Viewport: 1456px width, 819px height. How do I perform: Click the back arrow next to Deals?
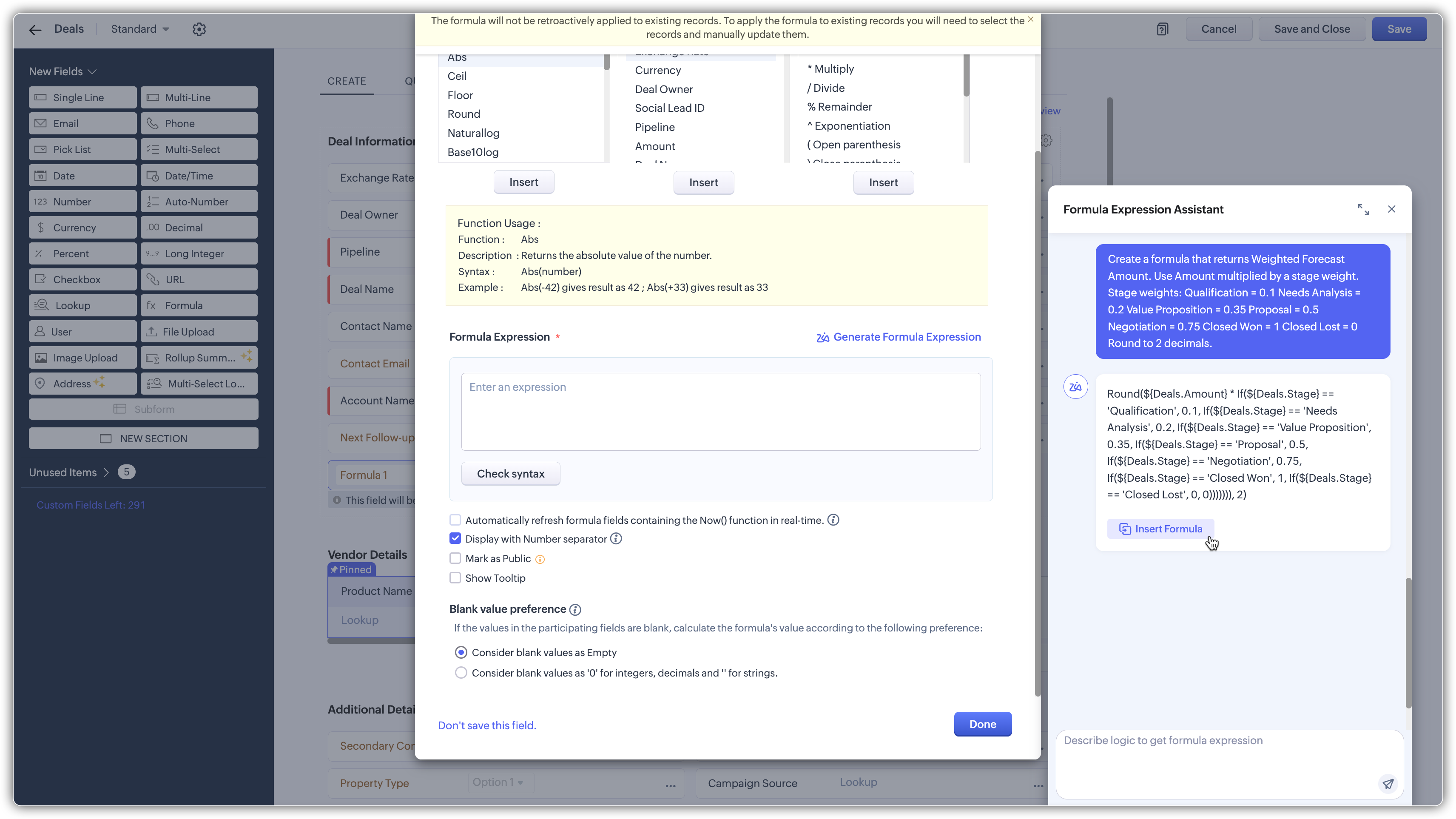pyautogui.click(x=35, y=30)
